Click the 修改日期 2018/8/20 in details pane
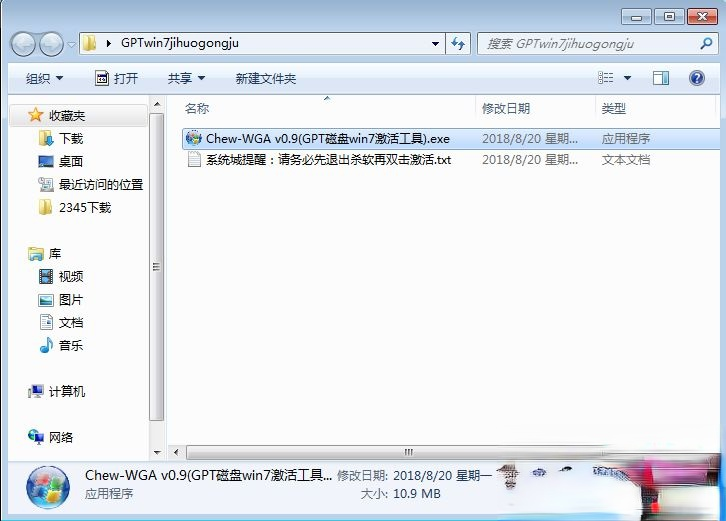The image size is (726, 521). (x=414, y=475)
